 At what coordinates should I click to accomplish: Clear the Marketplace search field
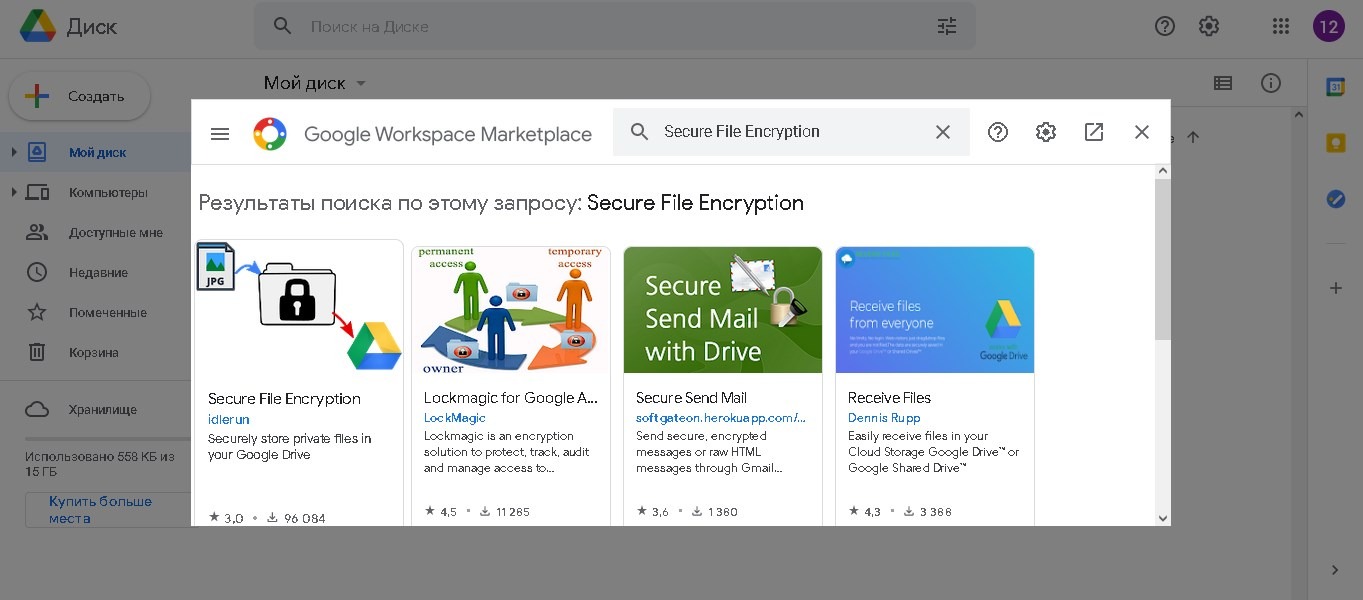[942, 132]
